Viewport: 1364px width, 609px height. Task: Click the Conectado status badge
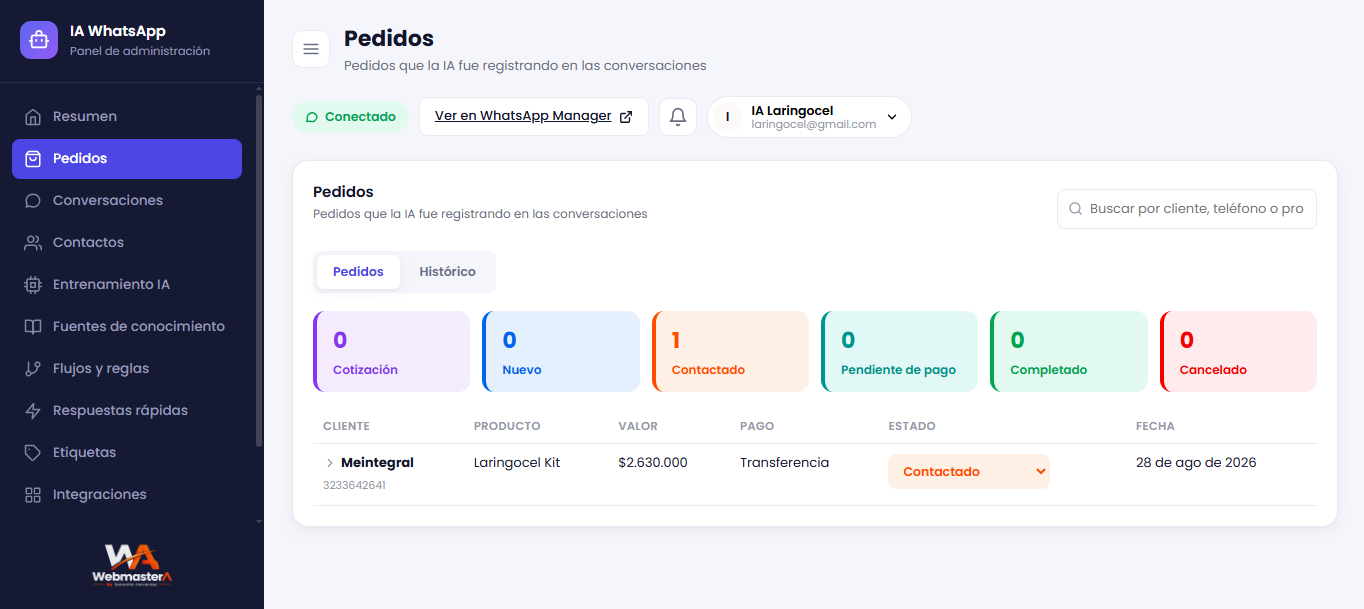(x=350, y=117)
